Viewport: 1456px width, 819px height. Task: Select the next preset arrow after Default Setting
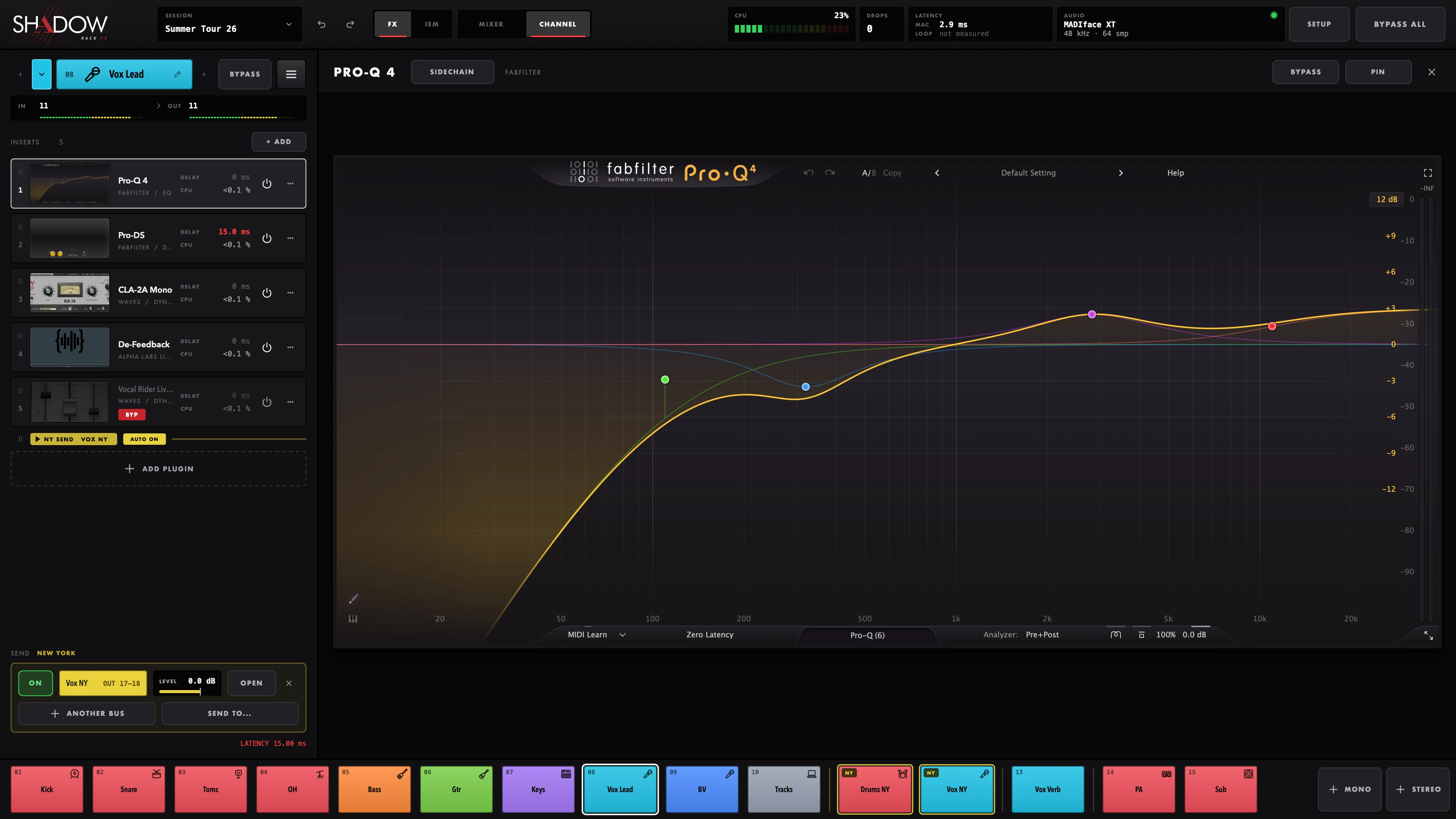tap(1121, 173)
